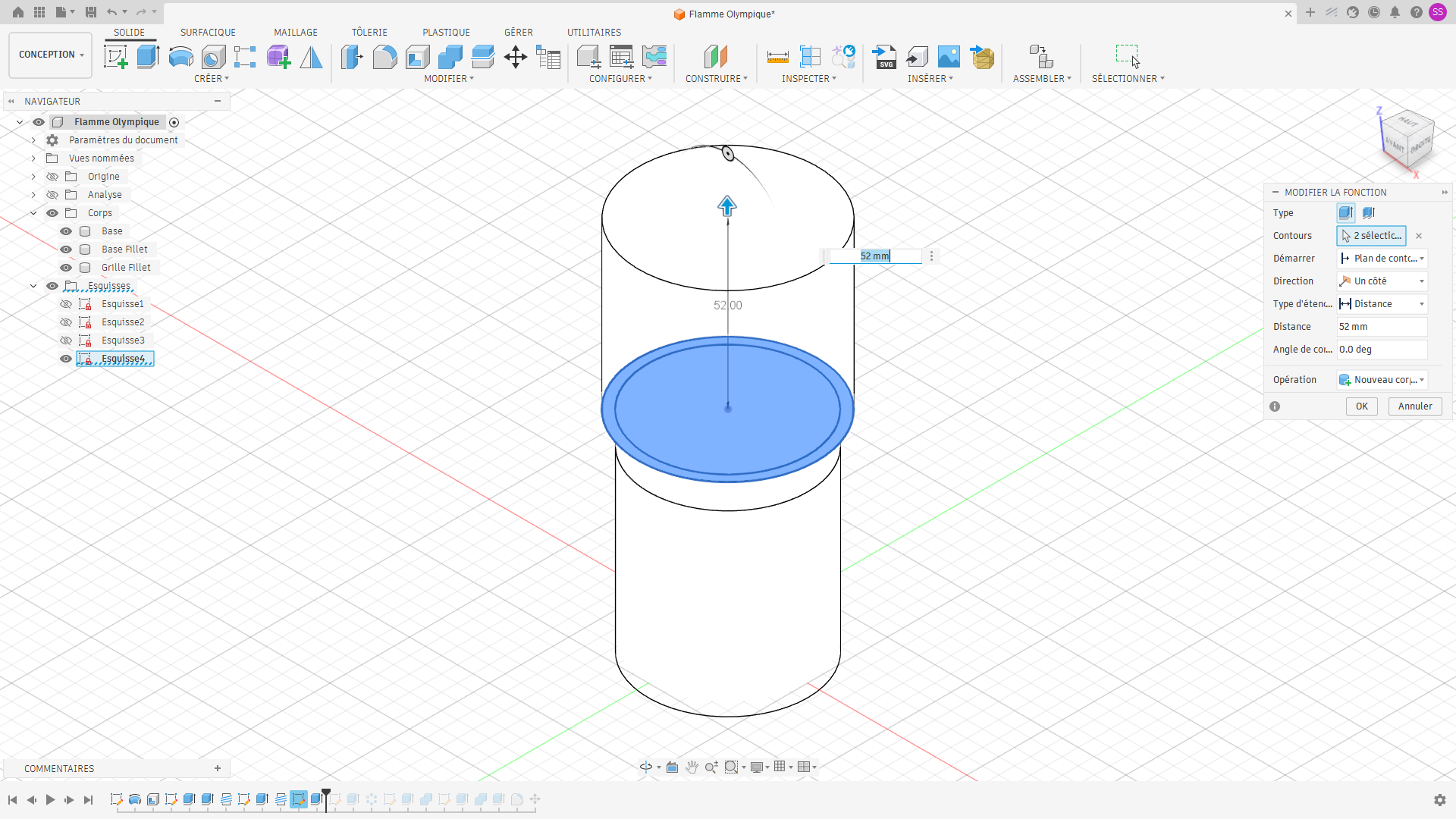Select the Pan hand tool

692,767
